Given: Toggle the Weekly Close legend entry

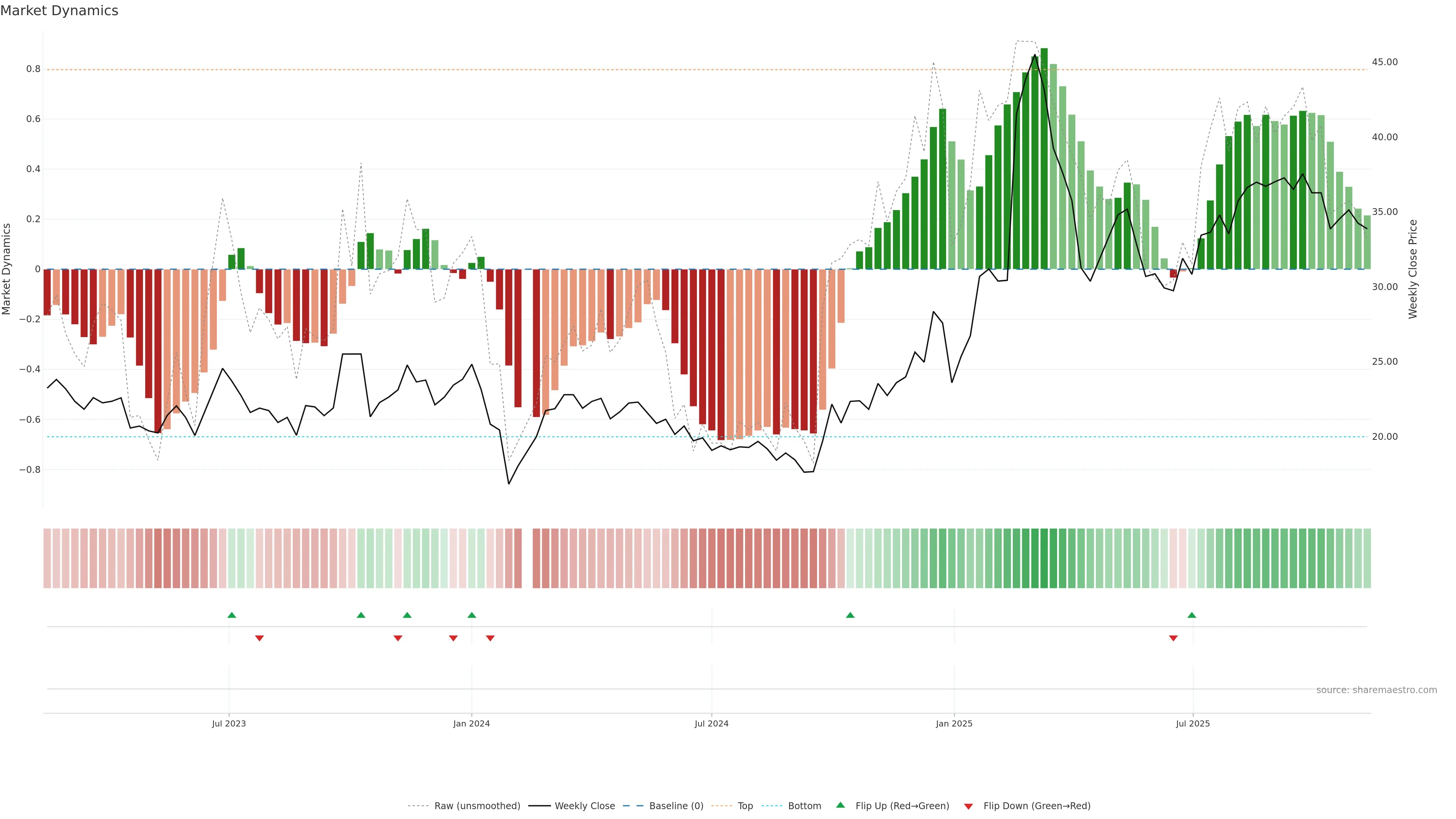Looking at the screenshot, I should 584,806.
